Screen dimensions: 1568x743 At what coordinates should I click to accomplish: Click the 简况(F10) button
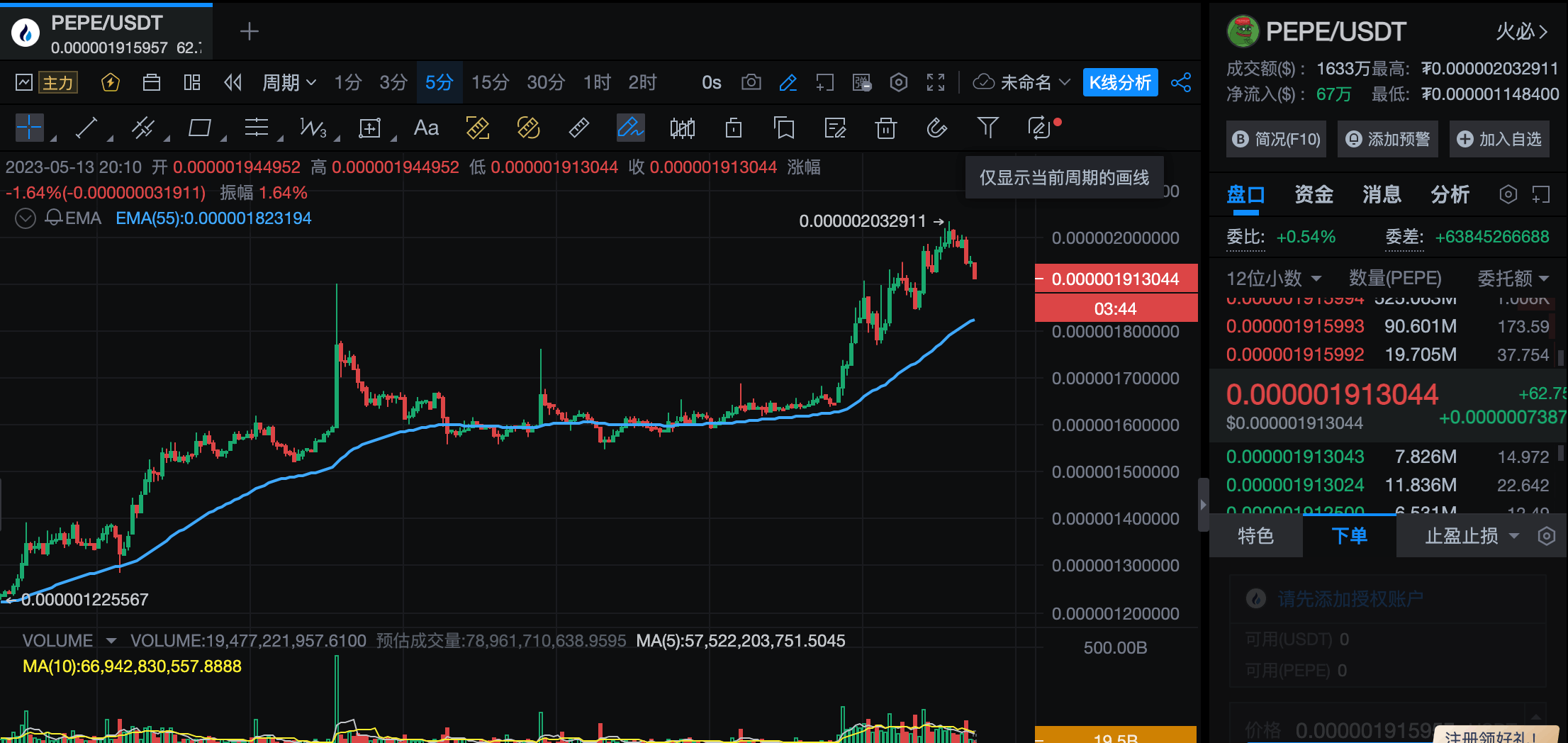coord(1276,139)
